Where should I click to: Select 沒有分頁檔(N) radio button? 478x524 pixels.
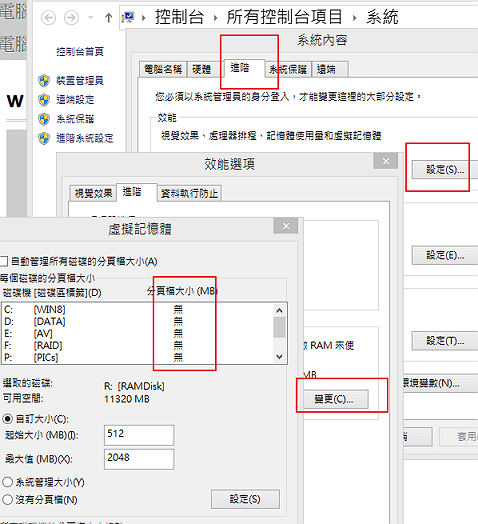point(7,500)
